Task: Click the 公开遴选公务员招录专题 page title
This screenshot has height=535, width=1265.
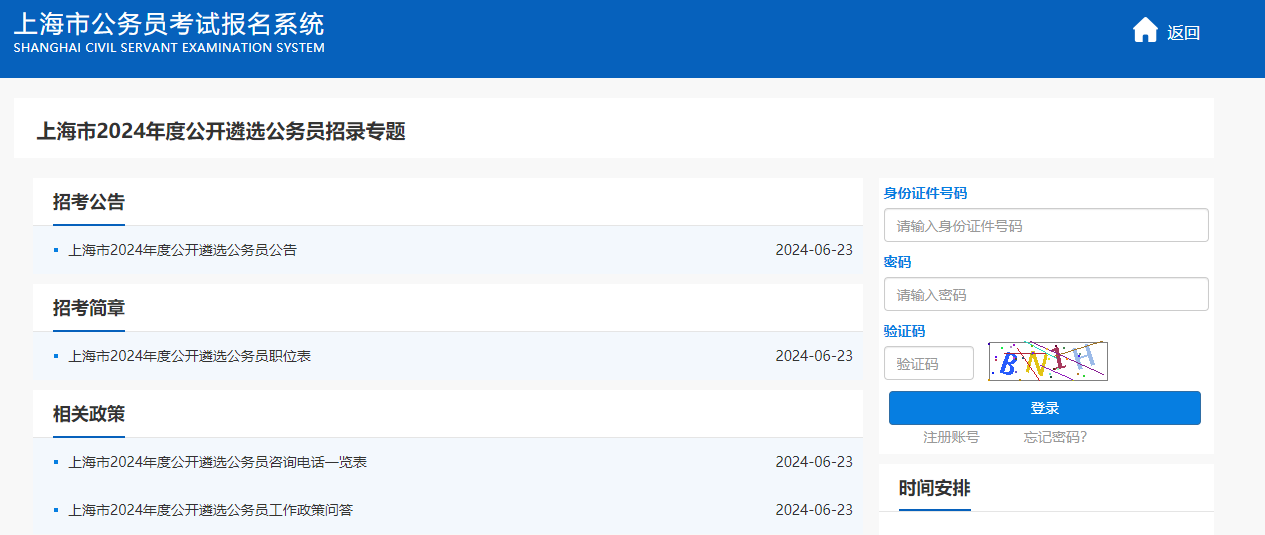Action: tap(221, 131)
